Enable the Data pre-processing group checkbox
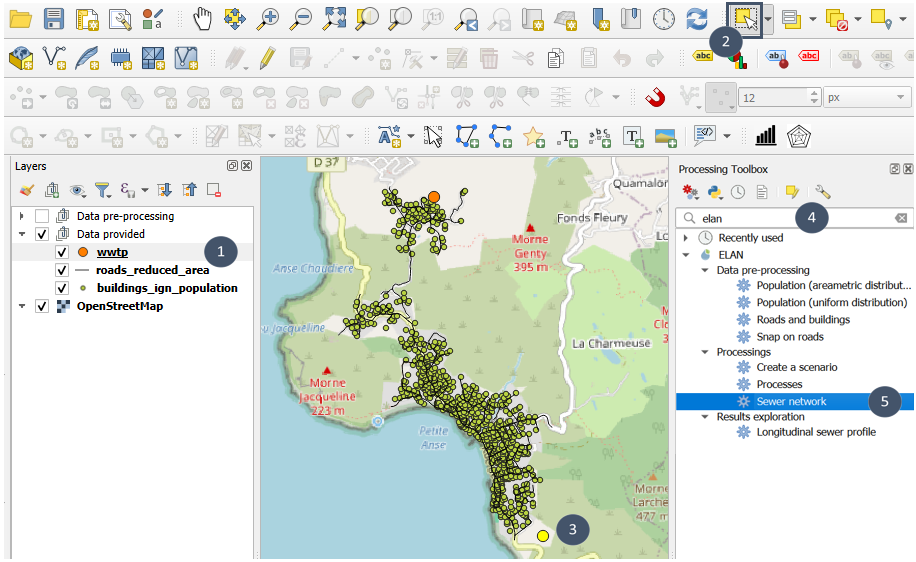Image resolution: width=916 pixels, height=562 pixels. pos(41,216)
